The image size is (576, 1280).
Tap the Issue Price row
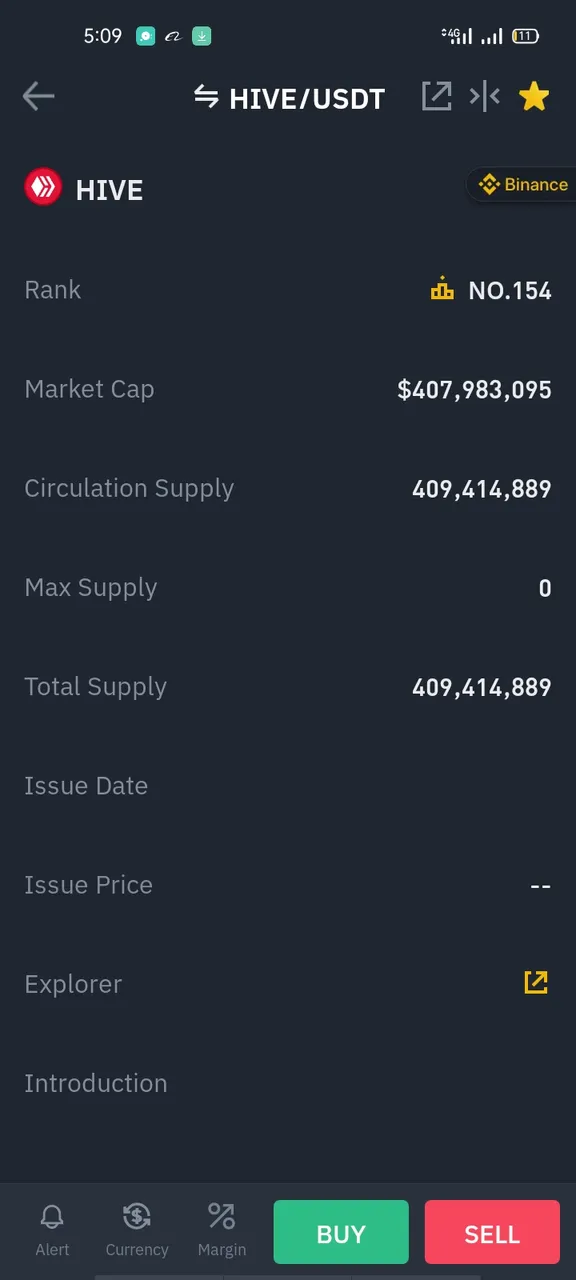click(x=288, y=885)
